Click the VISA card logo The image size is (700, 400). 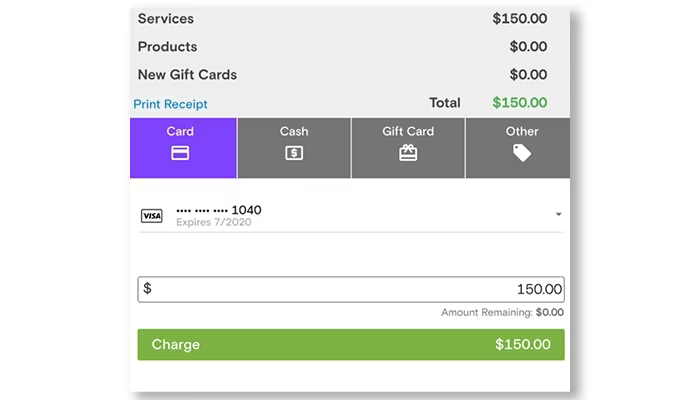pos(152,216)
